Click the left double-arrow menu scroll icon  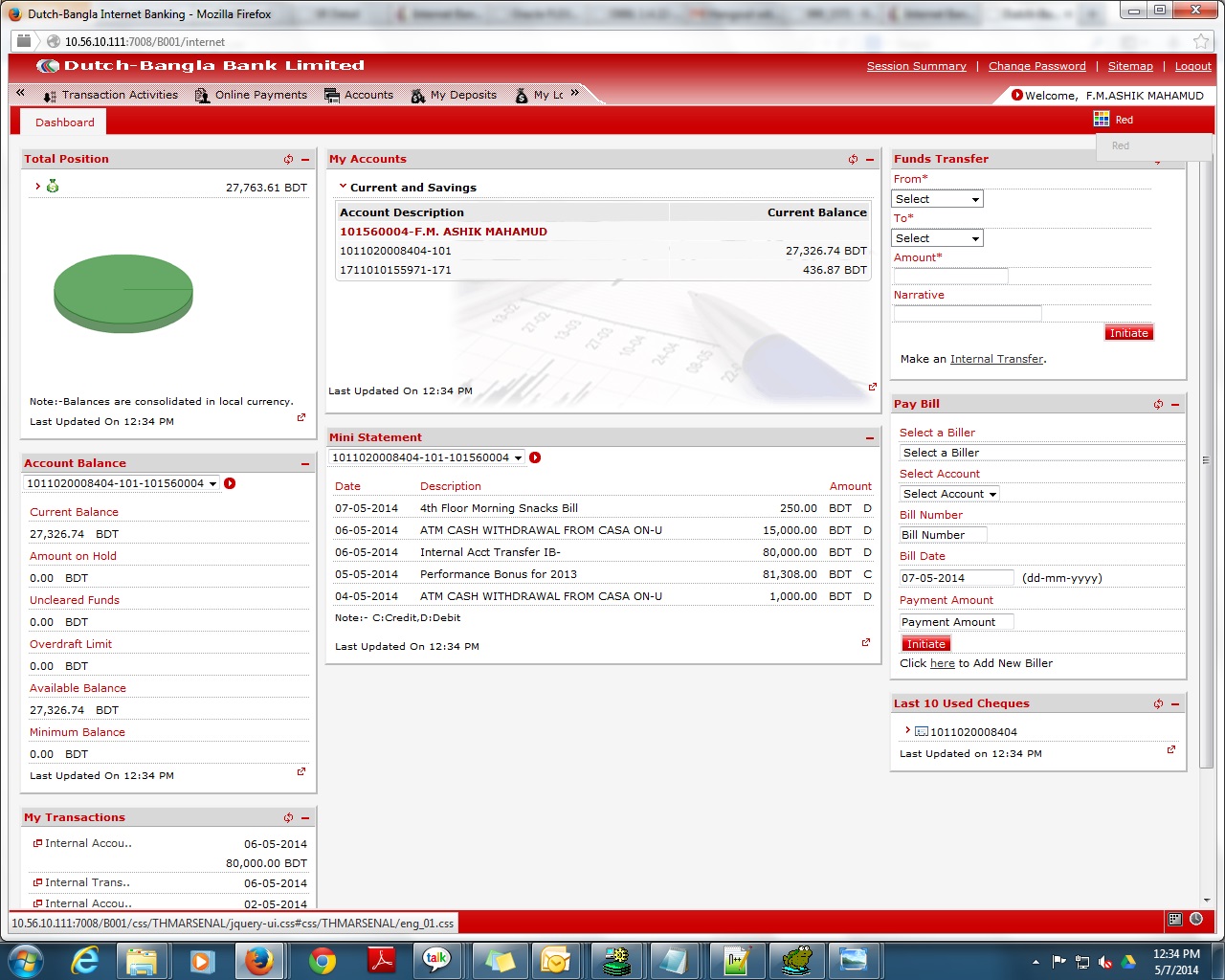20,93
